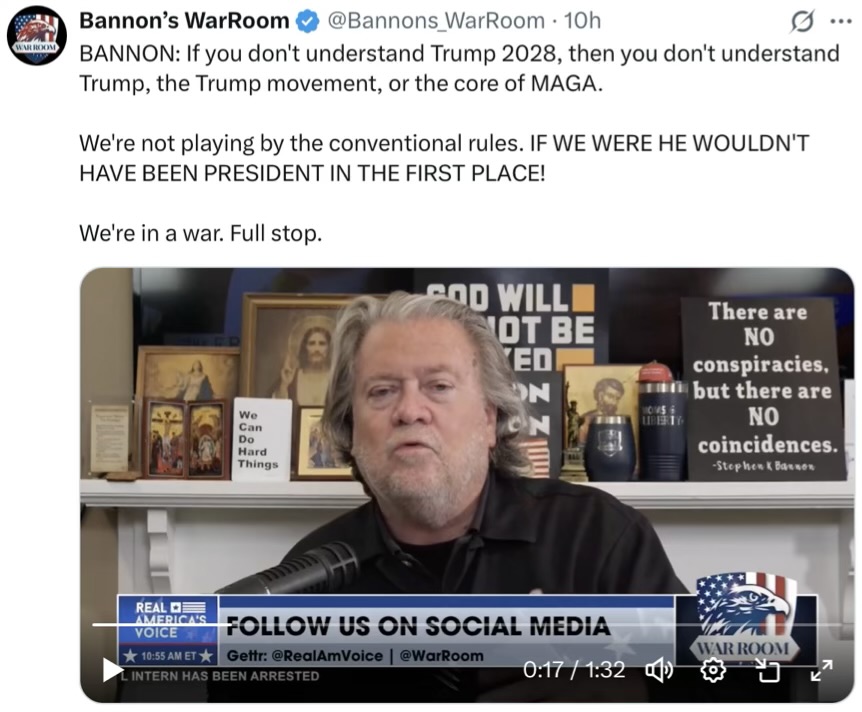Click the "We're in a war. Full stop." line
The image size is (862, 712).
coord(201,233)
